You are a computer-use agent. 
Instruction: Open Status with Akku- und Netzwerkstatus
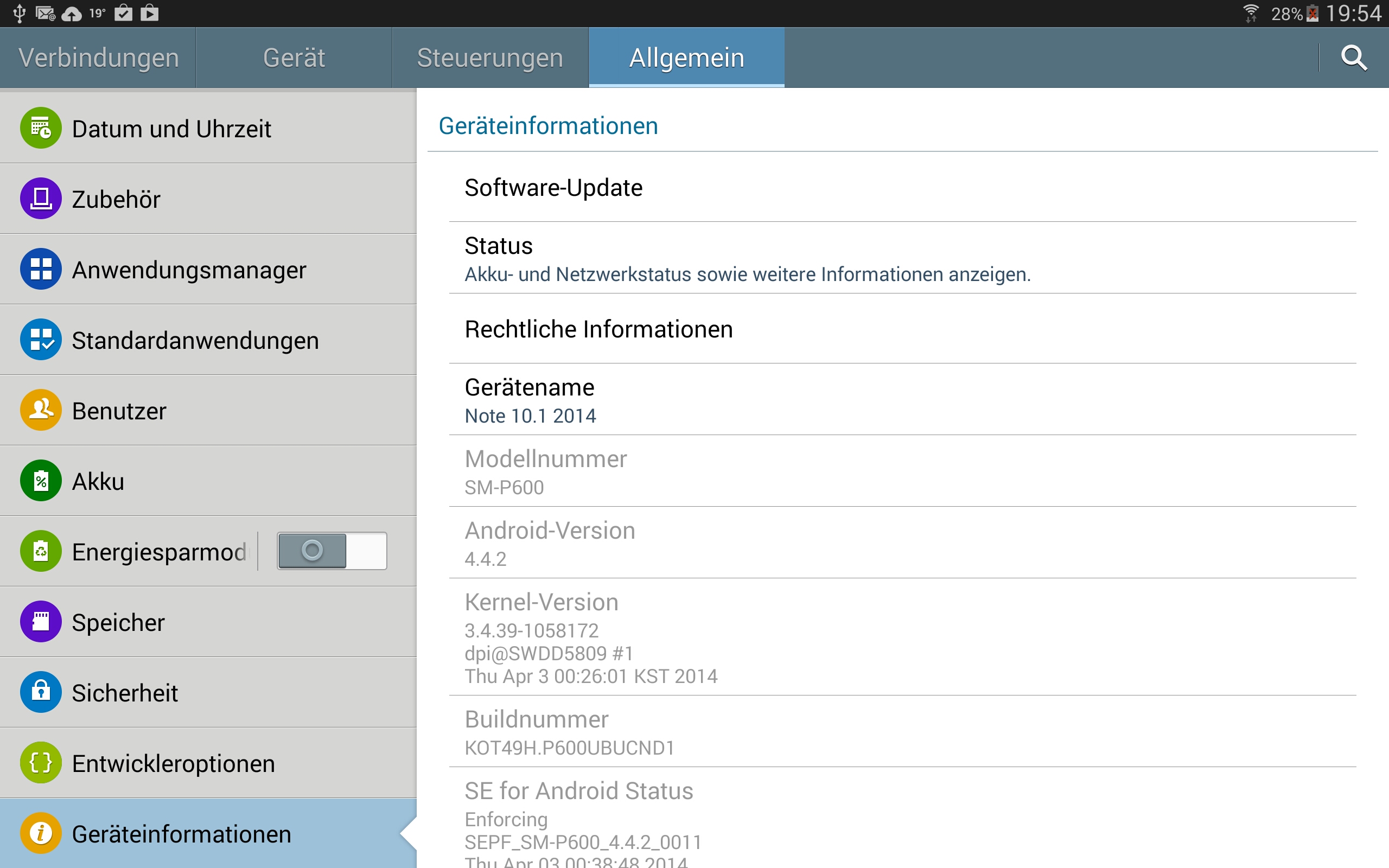(902, 258)
